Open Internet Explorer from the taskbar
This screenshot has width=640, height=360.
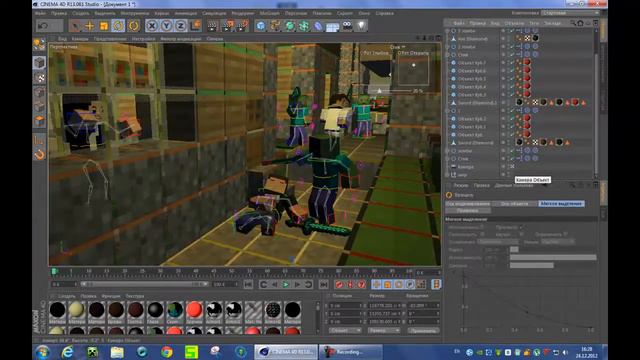pos(67,351)
